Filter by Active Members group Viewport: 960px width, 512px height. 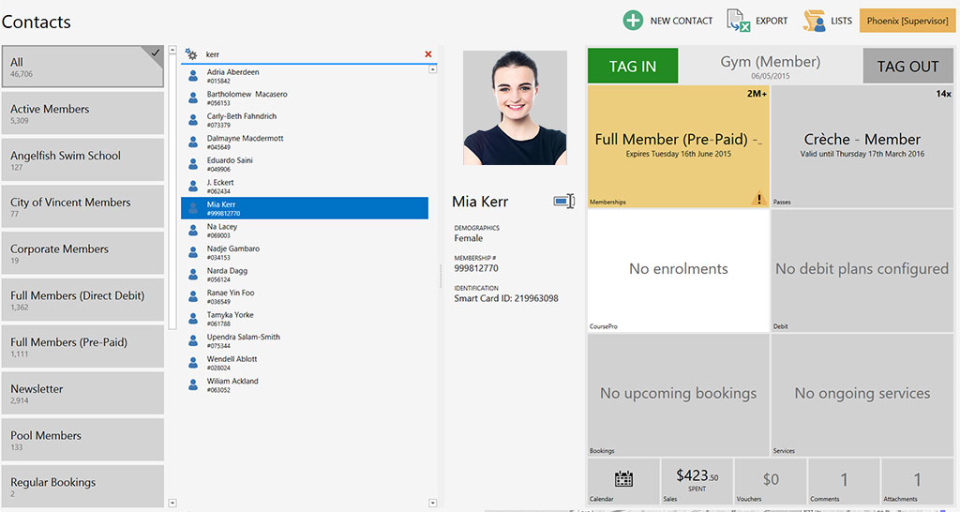point(83,114)
